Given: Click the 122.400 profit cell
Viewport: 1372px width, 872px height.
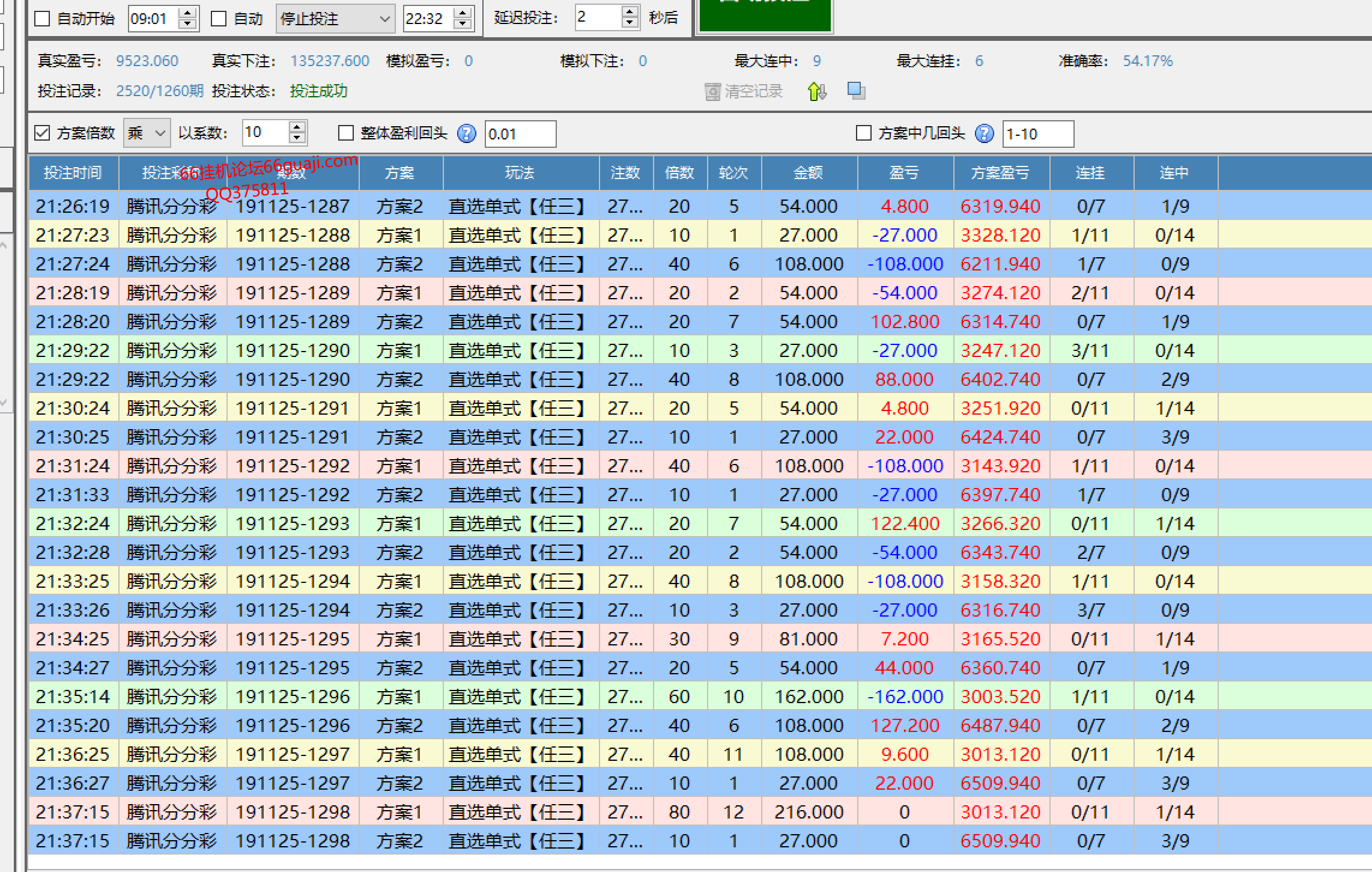Looking at the screenshot, I should 905,523.
